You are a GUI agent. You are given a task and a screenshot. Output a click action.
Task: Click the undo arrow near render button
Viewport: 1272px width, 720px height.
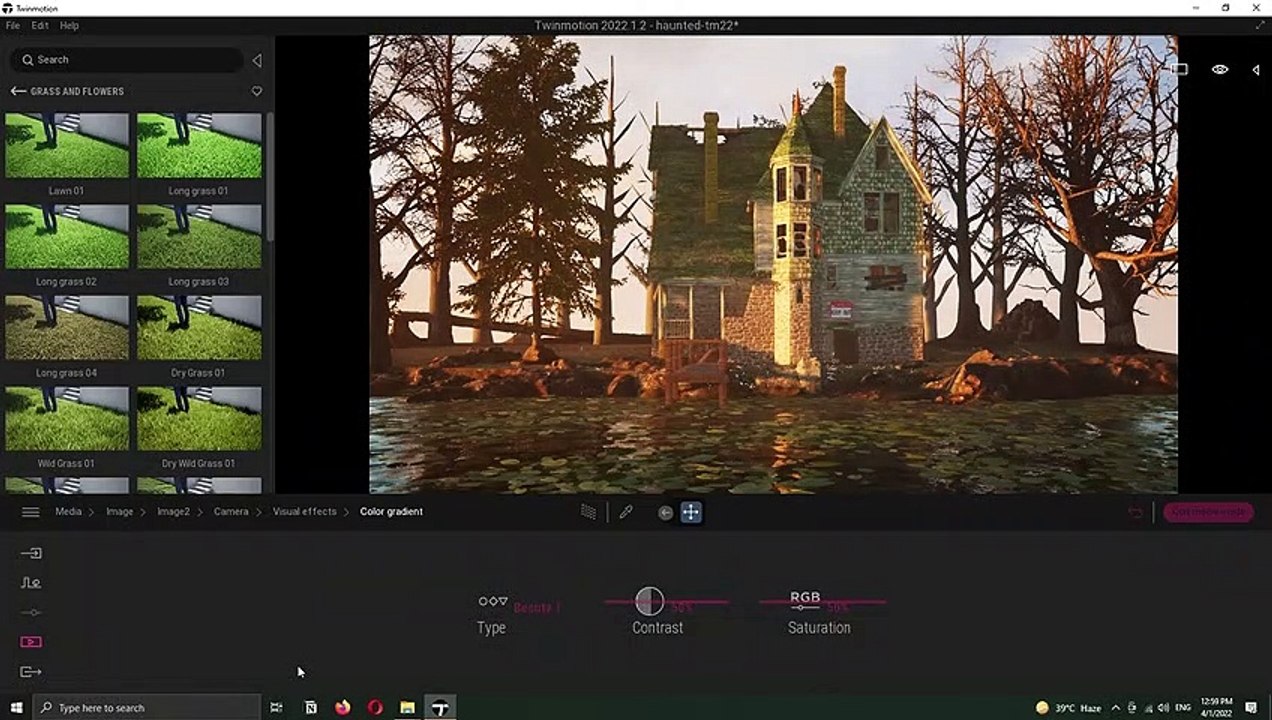pos(1135,512)
